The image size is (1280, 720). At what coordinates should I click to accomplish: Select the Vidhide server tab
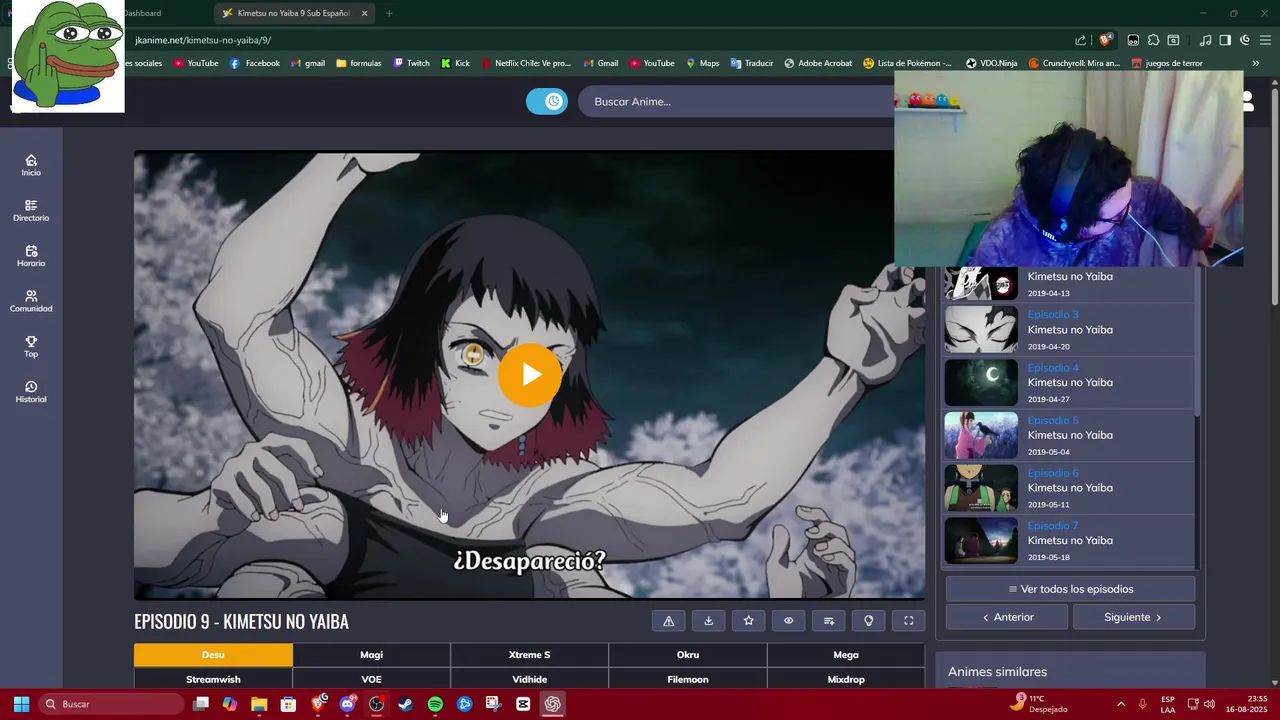pyautogui.click(x=529, y=679)
